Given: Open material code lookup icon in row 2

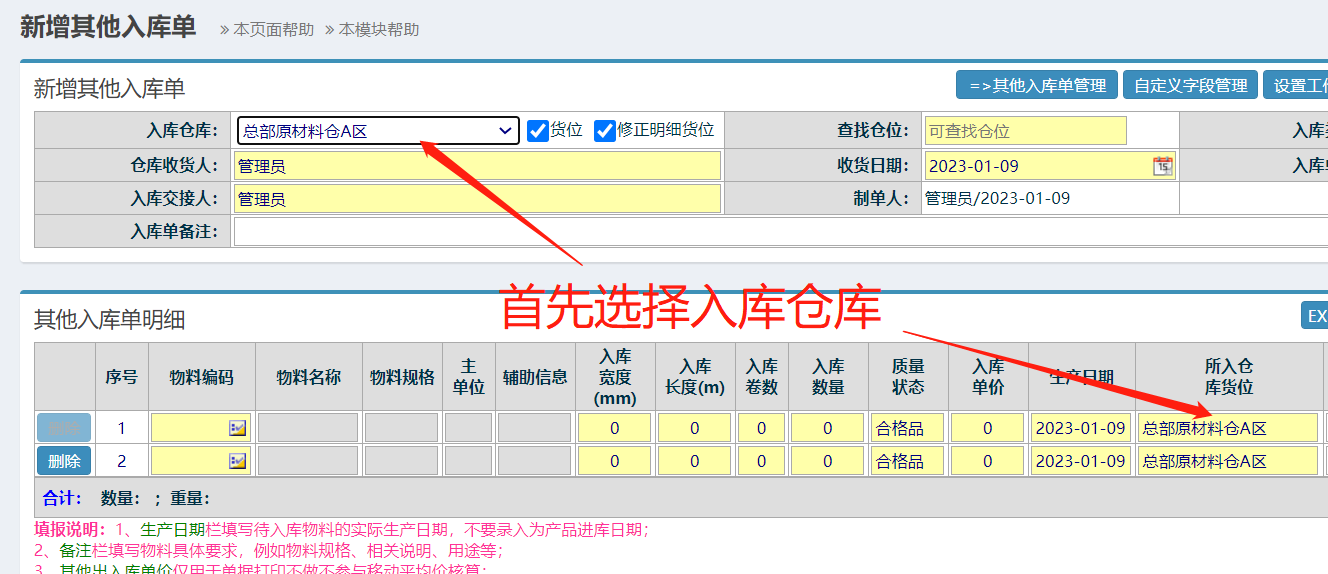Looking at the screenshot, I should 237,461.
